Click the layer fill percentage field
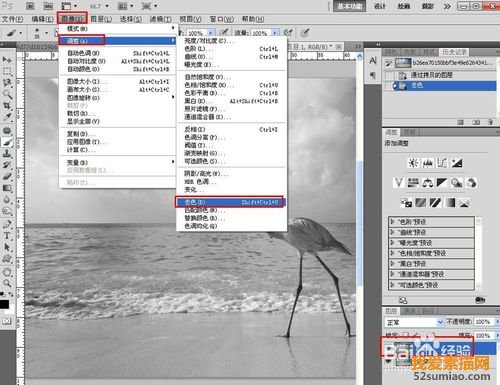500x385 pixels. (x=483, y=335)
